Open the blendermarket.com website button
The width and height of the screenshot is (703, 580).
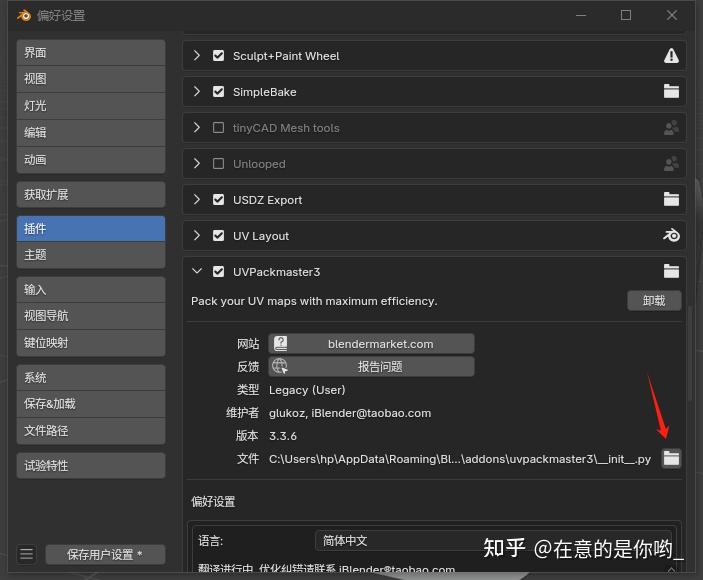click(371, 344)
